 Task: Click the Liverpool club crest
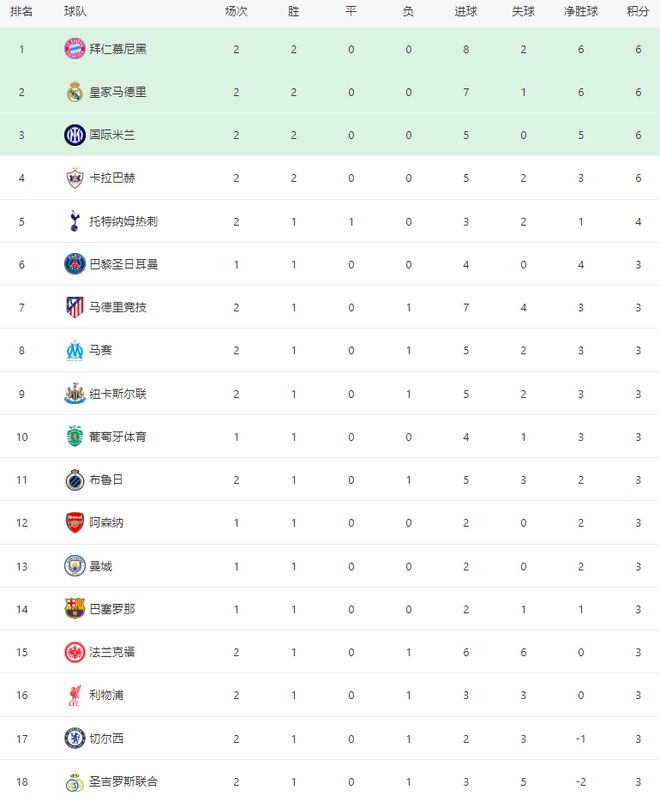(x=74, y=694)
